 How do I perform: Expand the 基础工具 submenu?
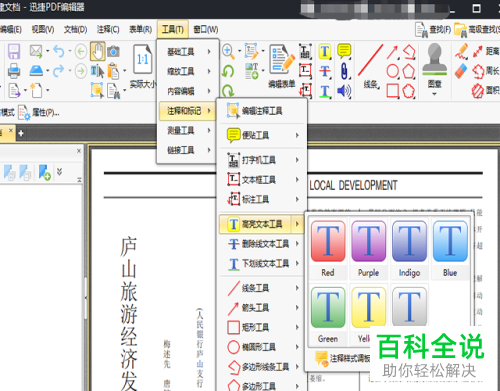click(188, 52)
